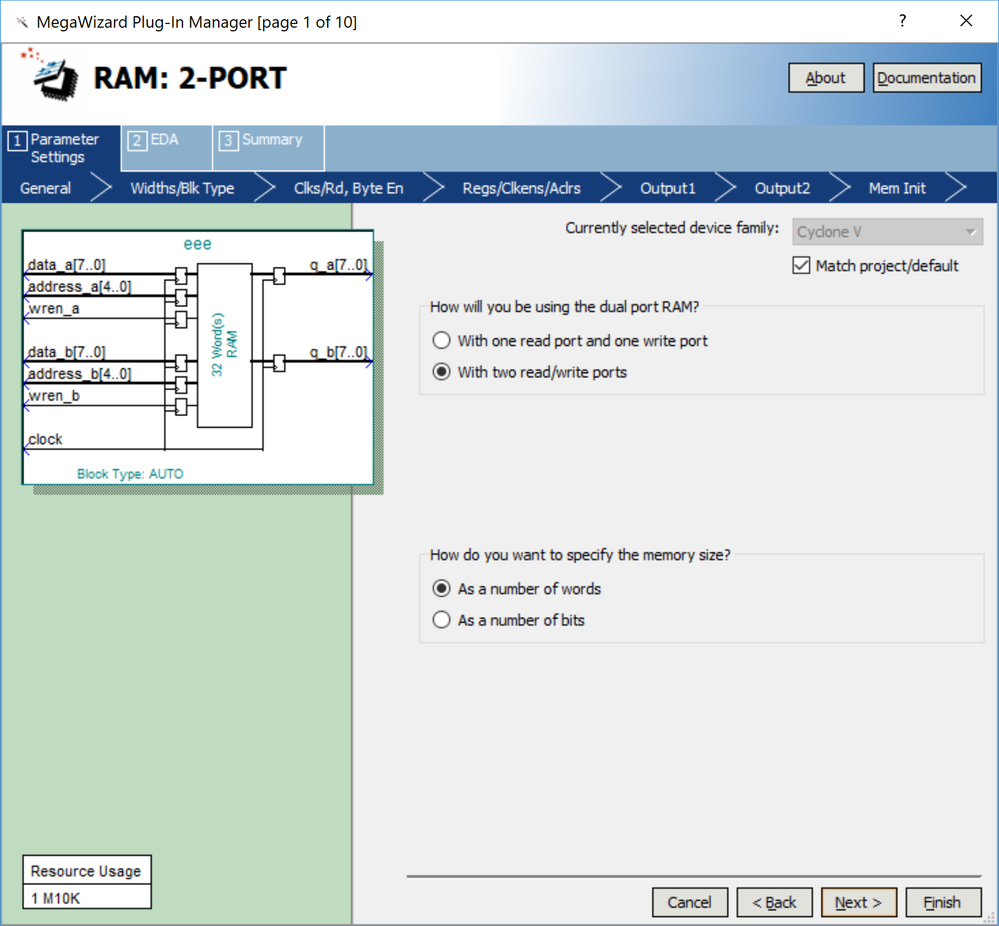
Task: Switch to the Parameter Settings tab
Action: pyautogui.click(x=61, y=148)
